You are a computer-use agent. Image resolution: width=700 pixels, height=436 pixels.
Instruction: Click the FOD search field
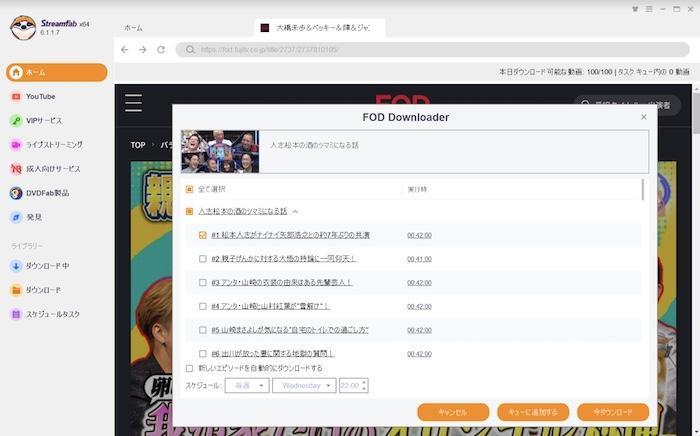627,105
